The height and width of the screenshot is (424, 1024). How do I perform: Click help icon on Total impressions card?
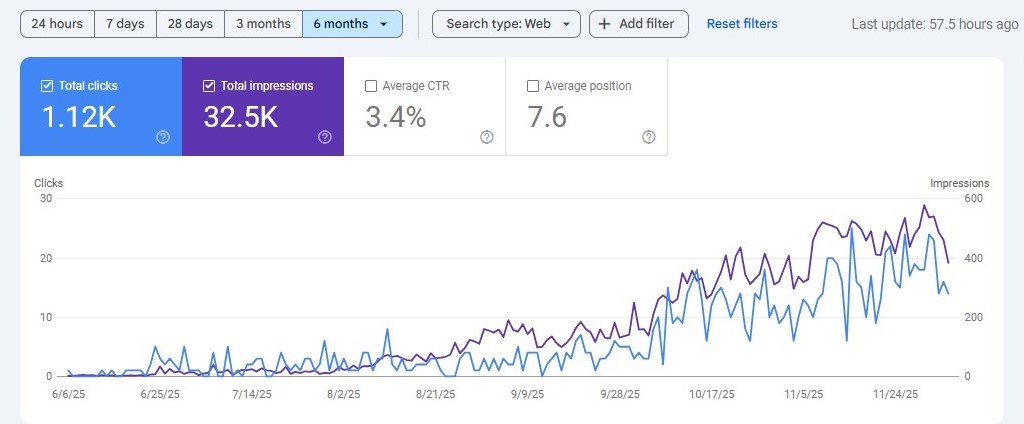point(325,137)
